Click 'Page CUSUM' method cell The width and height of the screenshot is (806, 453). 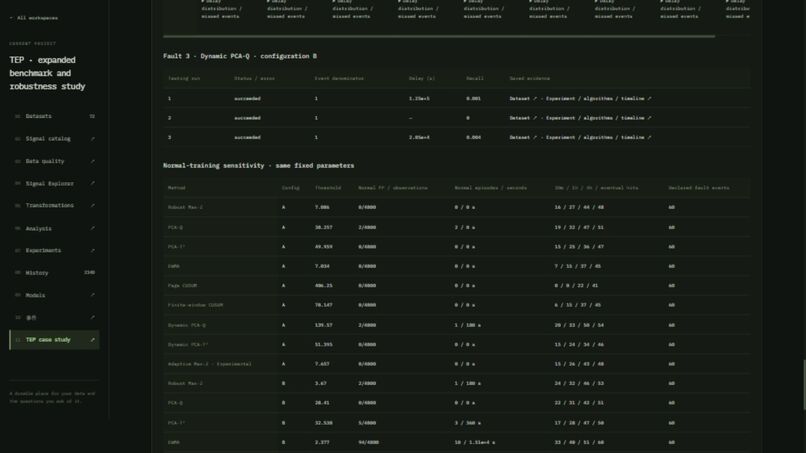tap(182, 285)
